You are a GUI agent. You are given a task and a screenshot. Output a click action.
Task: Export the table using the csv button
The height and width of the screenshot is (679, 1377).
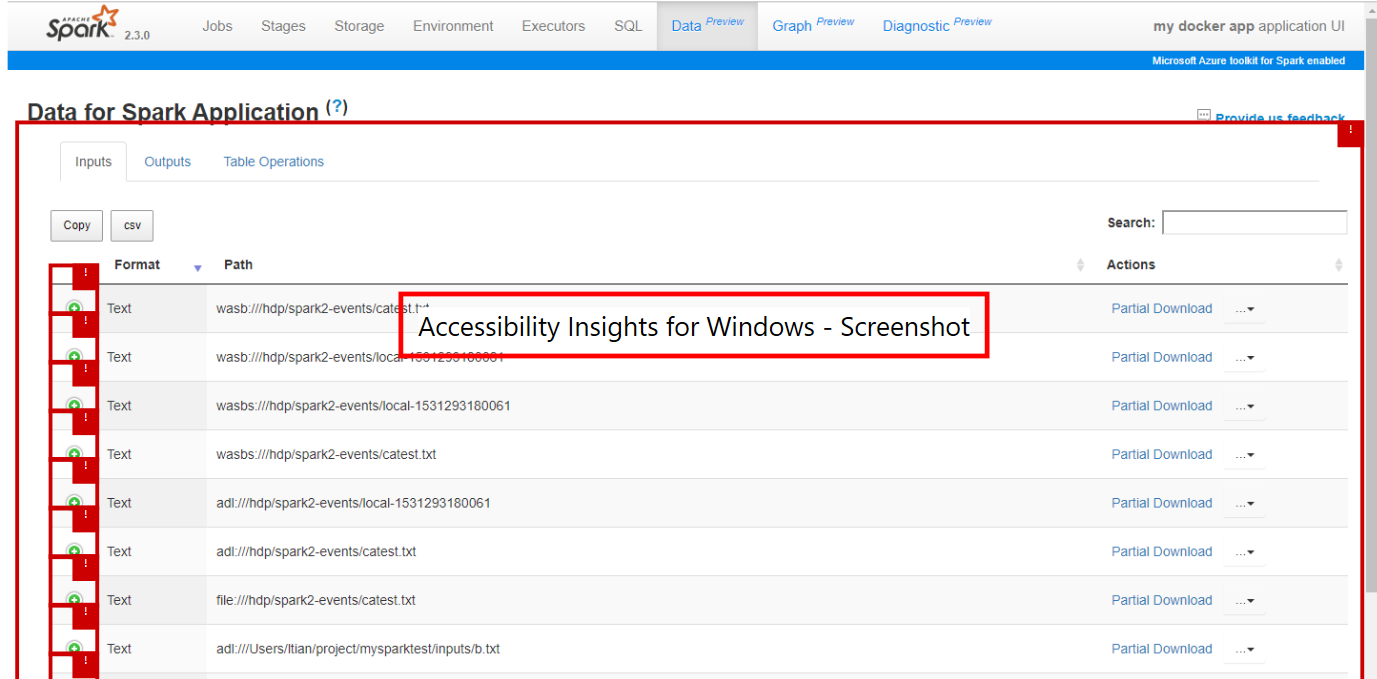click(131, 225)
